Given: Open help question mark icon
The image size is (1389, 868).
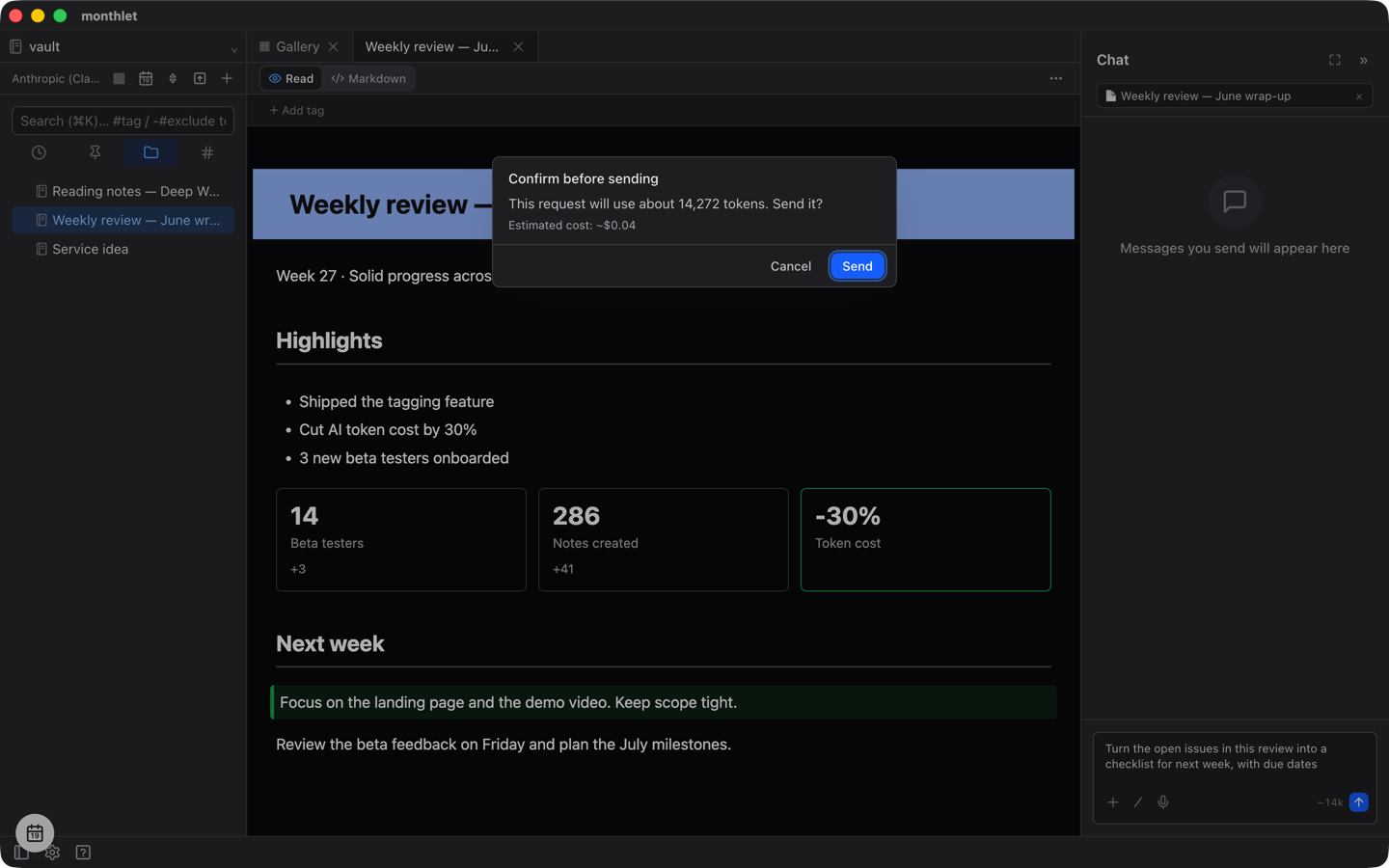Looking at the screenshot, I should (83, 853).
